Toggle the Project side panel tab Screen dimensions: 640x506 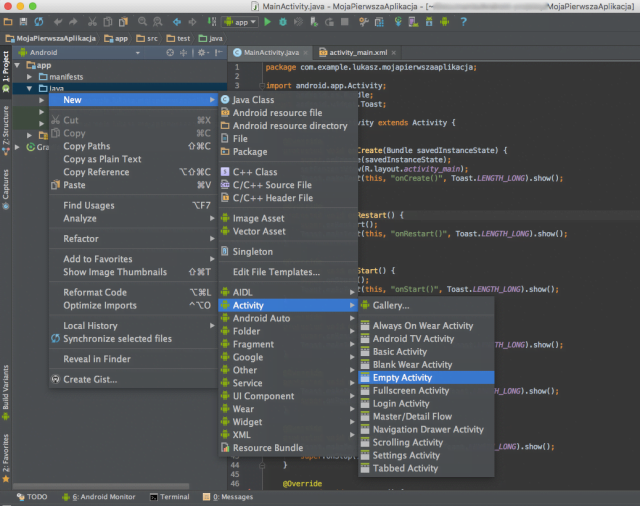6,68
